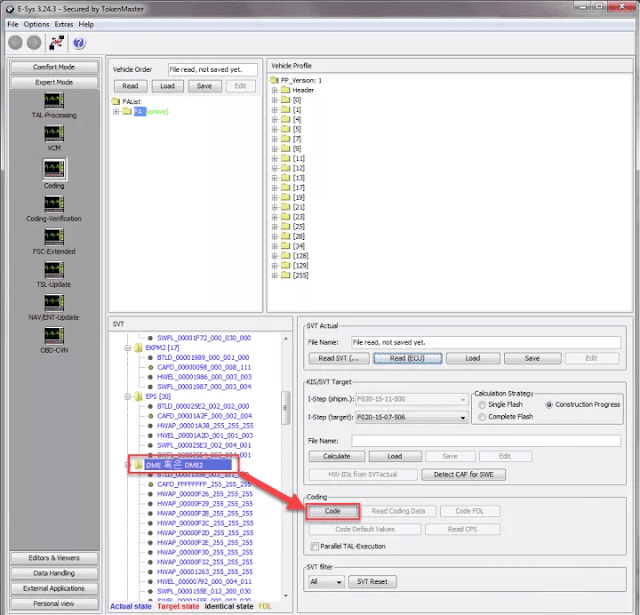Click the Code button in Coding
Viewport: 640px width, 615px height.
333,511
